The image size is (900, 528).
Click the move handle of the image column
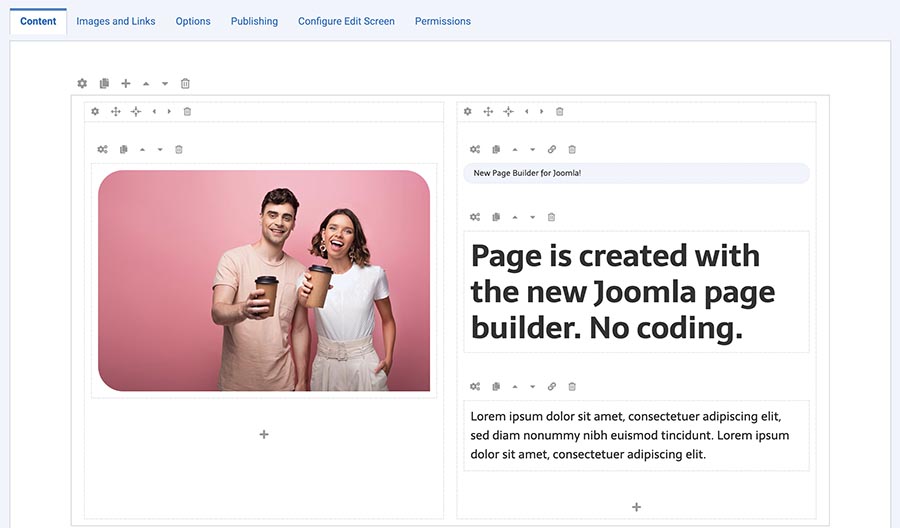[x=115, y=111]
